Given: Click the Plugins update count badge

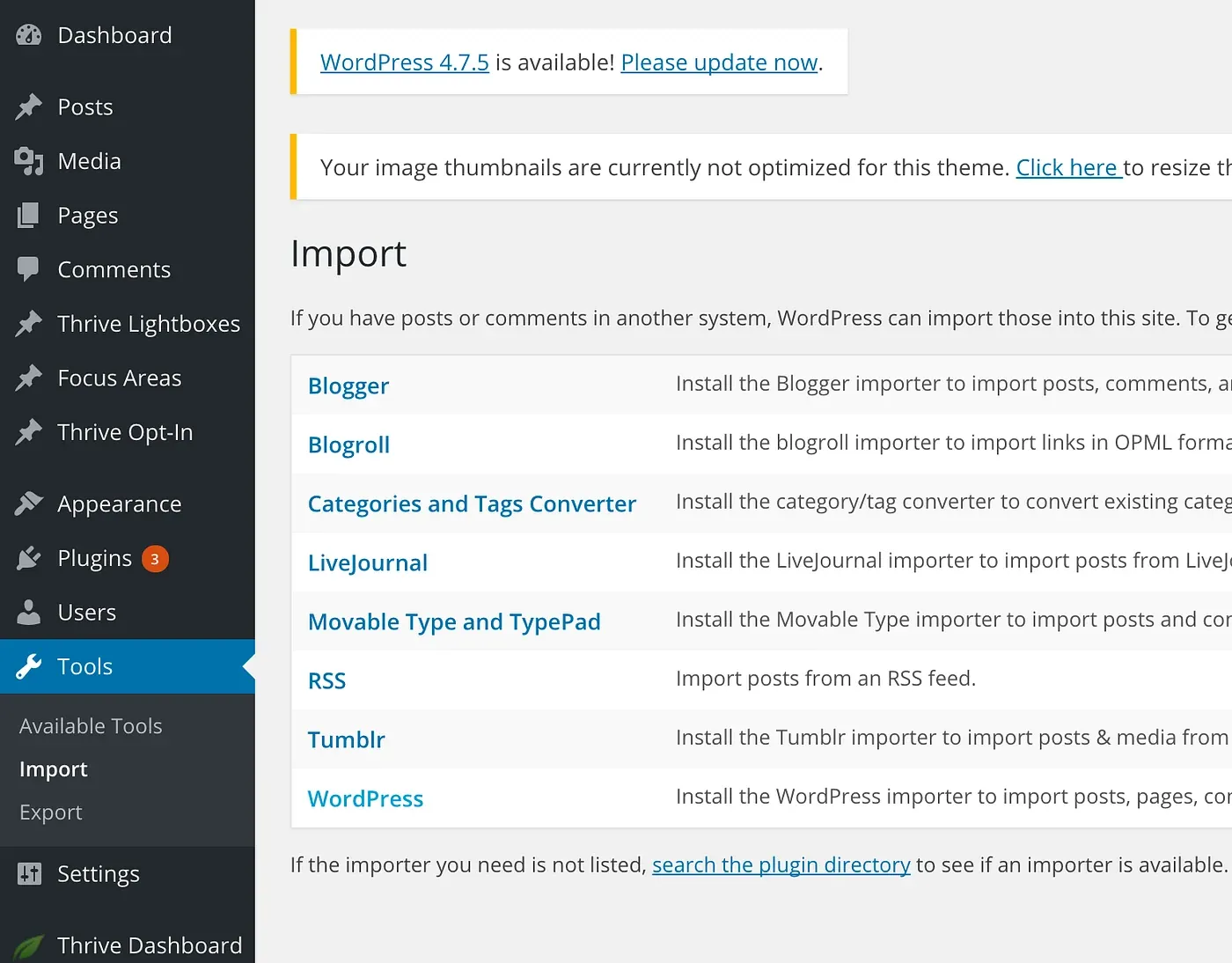Looking at the screenshot, I should click(x=155, y=559).
